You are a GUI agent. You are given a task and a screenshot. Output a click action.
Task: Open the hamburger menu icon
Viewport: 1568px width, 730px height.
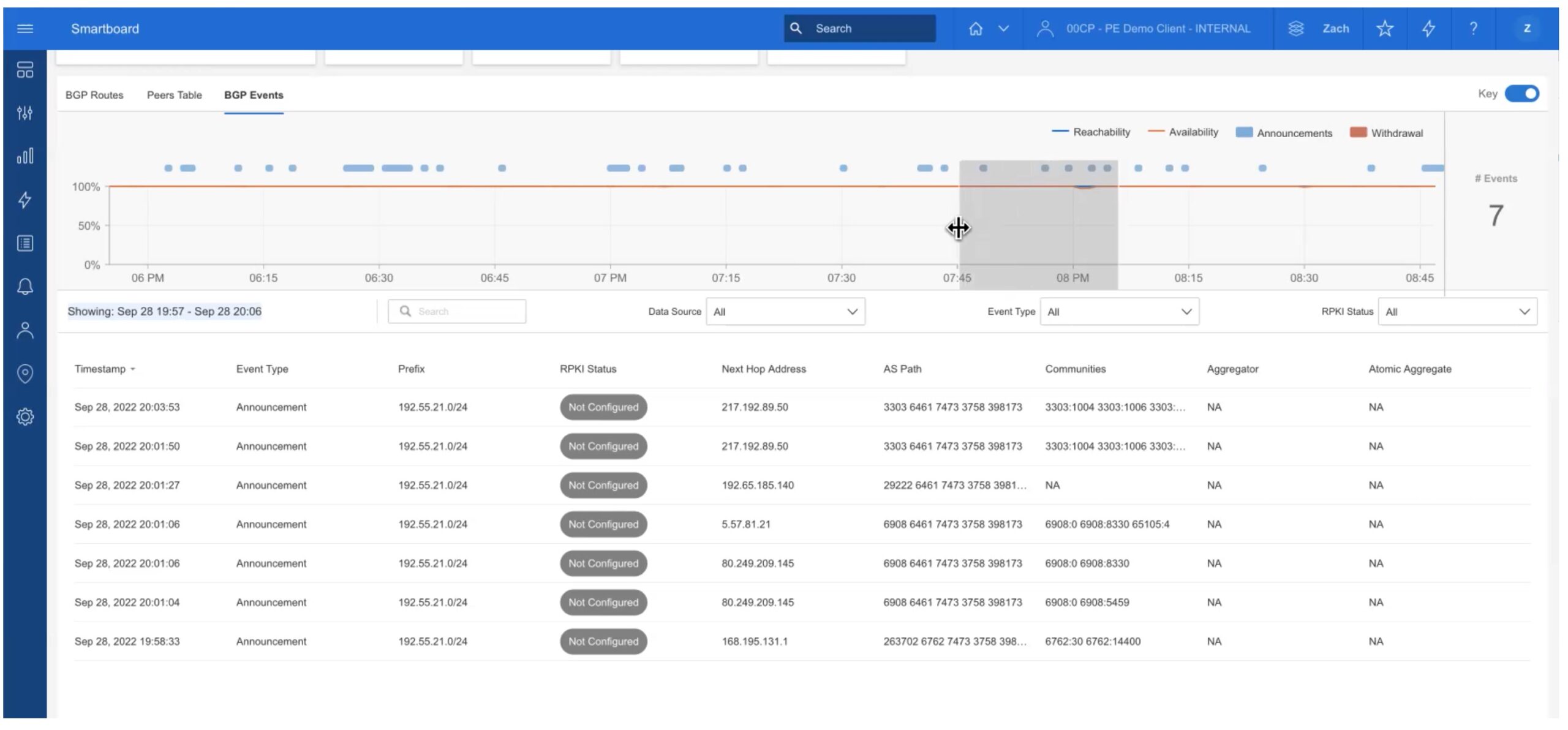[25, 29]
